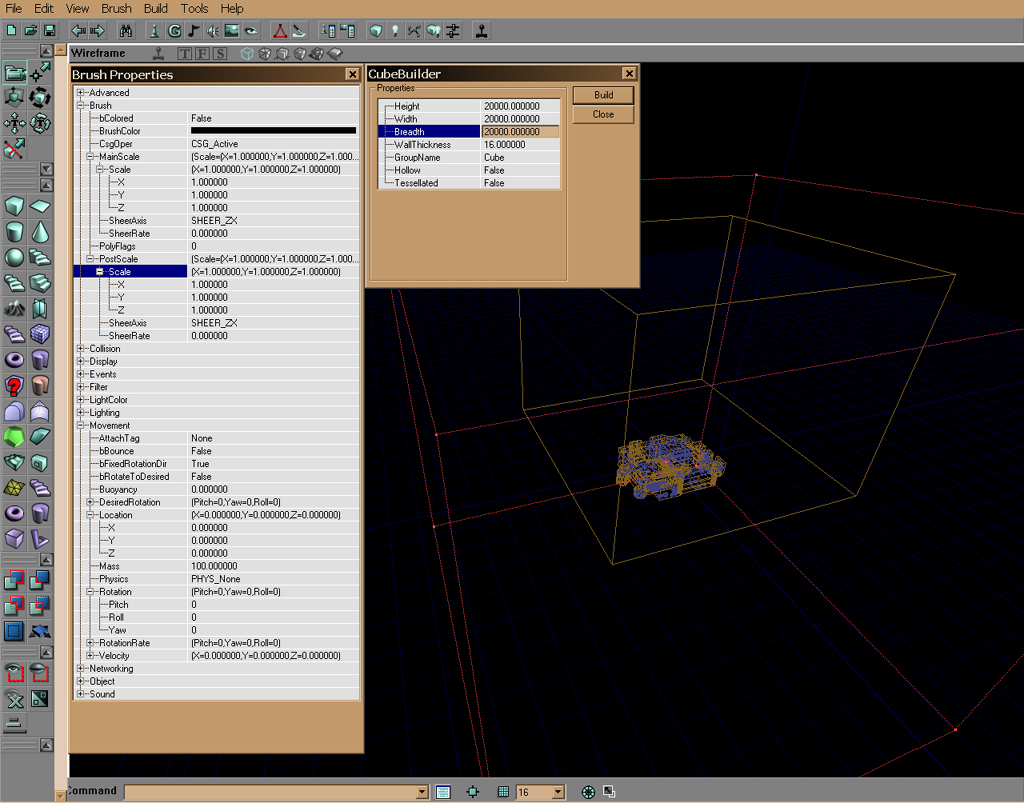This screenshot has width=1024, height=803.
Task: Save the map with floppy icon
Action: coord(49,31)
